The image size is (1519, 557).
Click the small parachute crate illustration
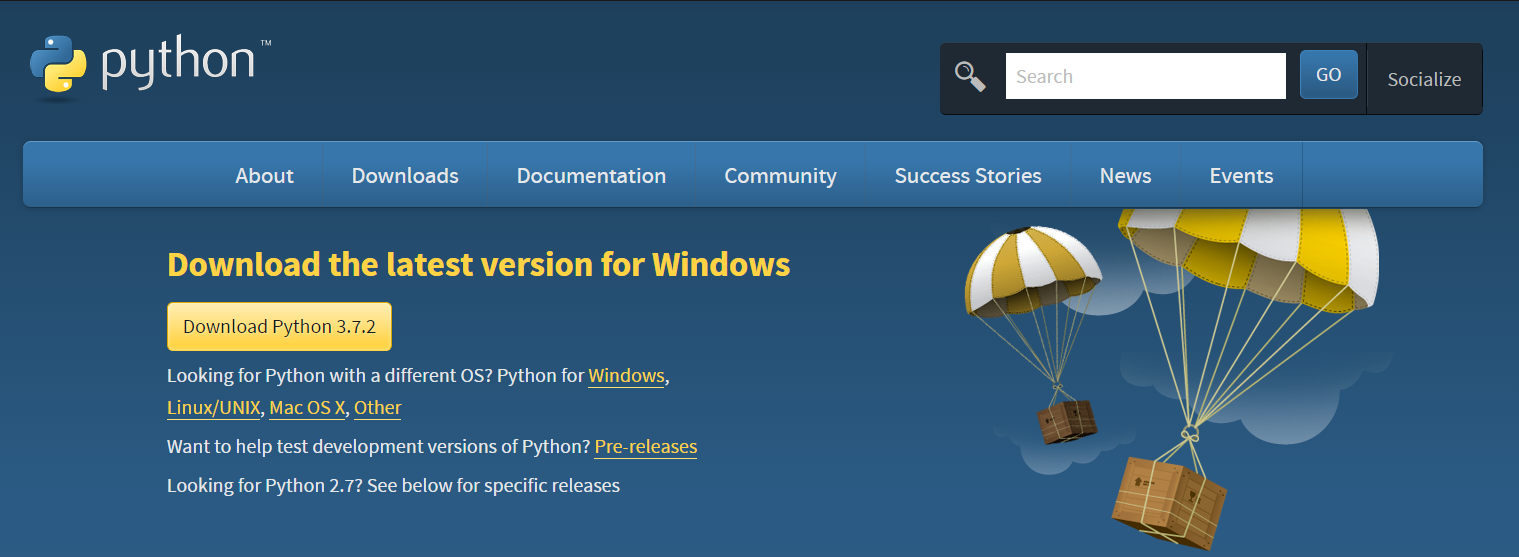1064,420
